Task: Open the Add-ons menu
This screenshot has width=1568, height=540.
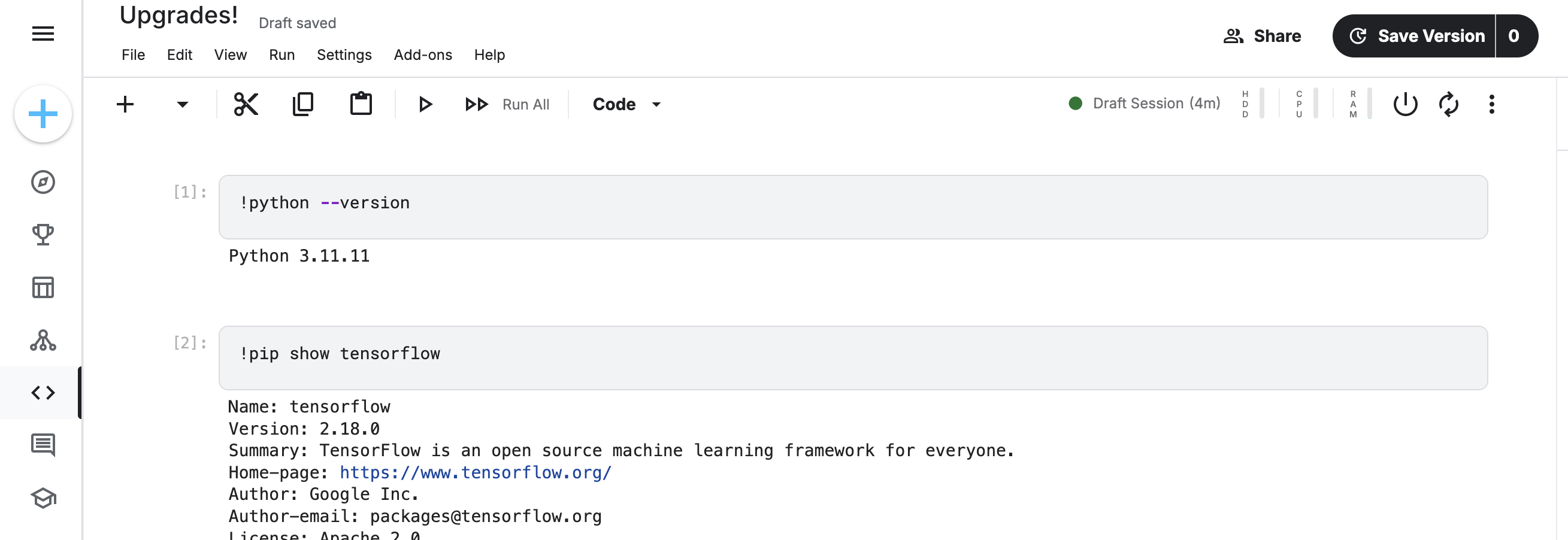Action: pyautogui.click(x=422, y=54)
